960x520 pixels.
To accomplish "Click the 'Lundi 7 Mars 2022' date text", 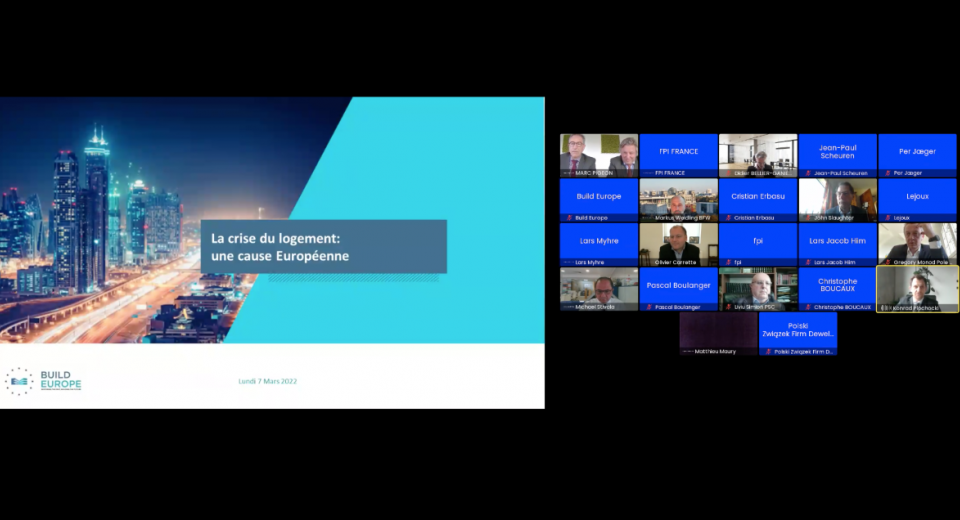I will click(x=268, y=381).
